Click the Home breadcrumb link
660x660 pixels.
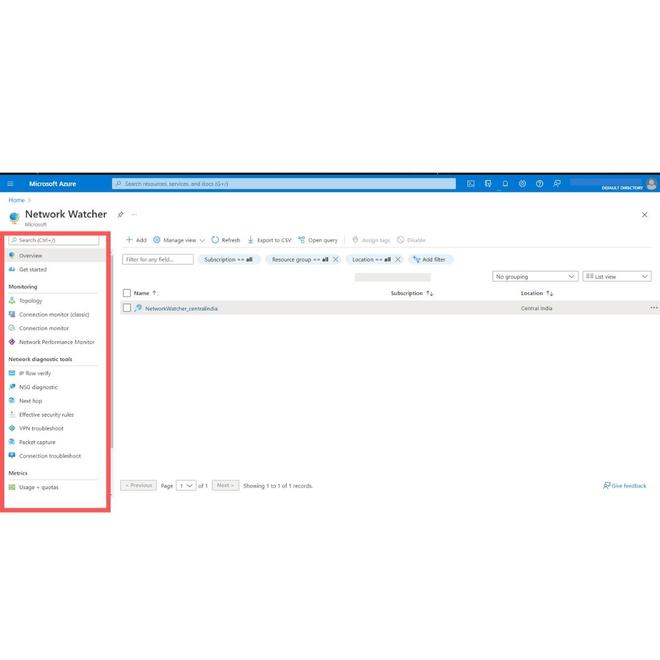tap(16, 200)
